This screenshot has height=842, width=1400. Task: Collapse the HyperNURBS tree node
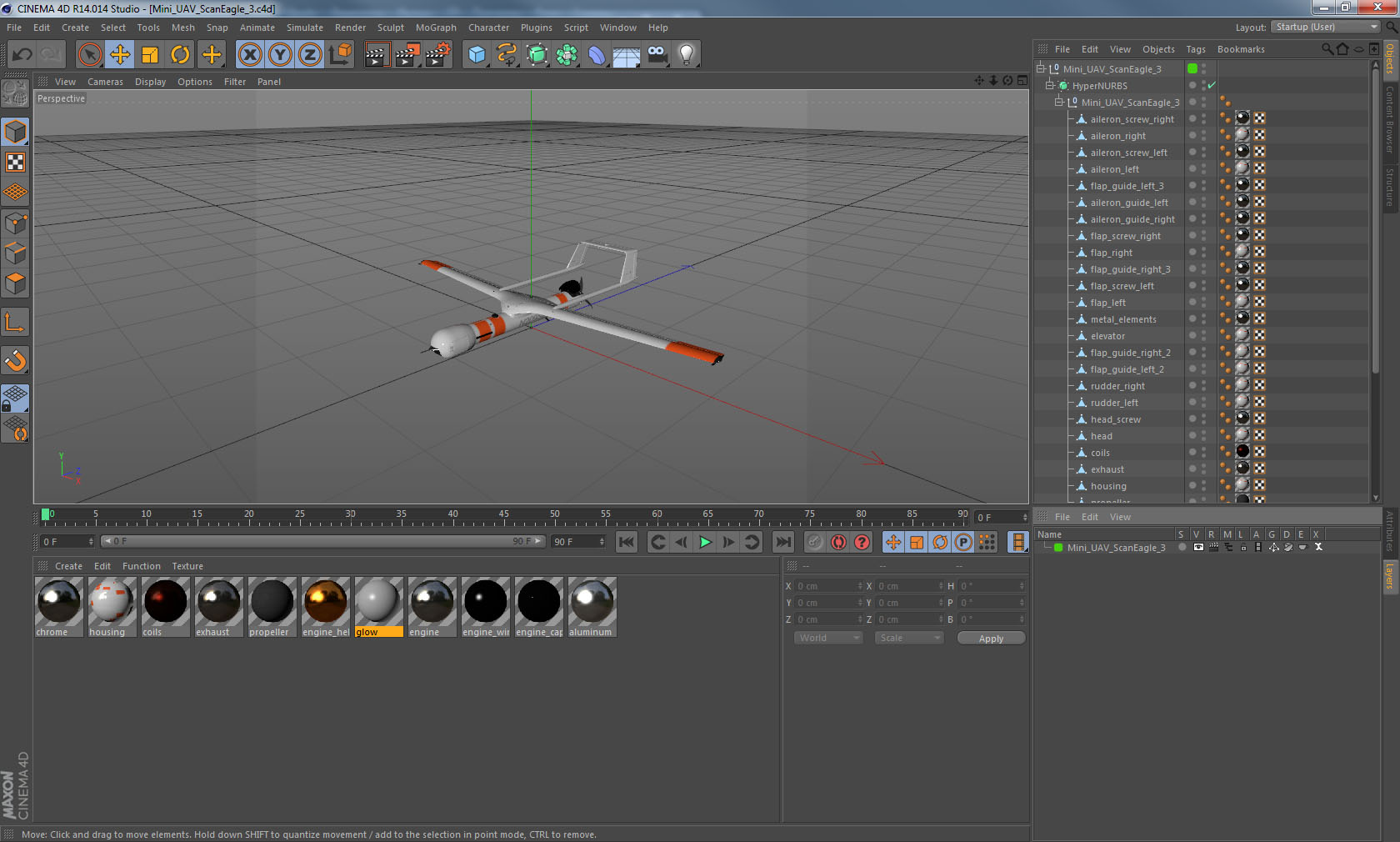point(1050,85)
